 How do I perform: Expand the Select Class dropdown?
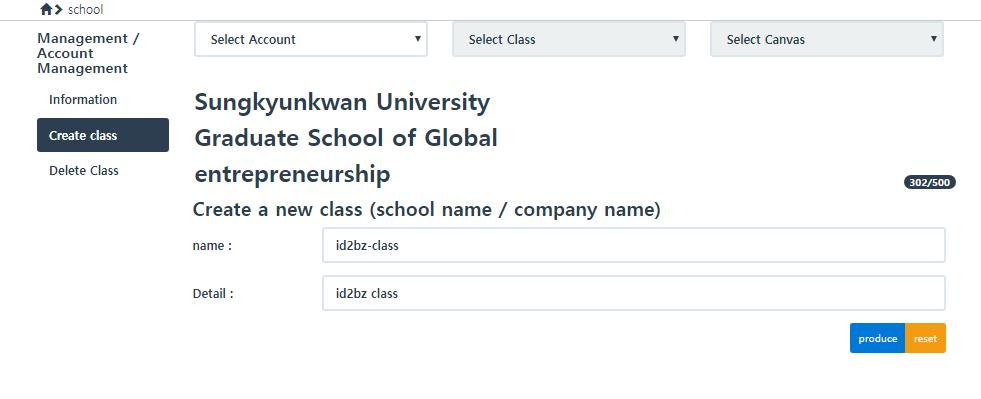tap(569, 39)
